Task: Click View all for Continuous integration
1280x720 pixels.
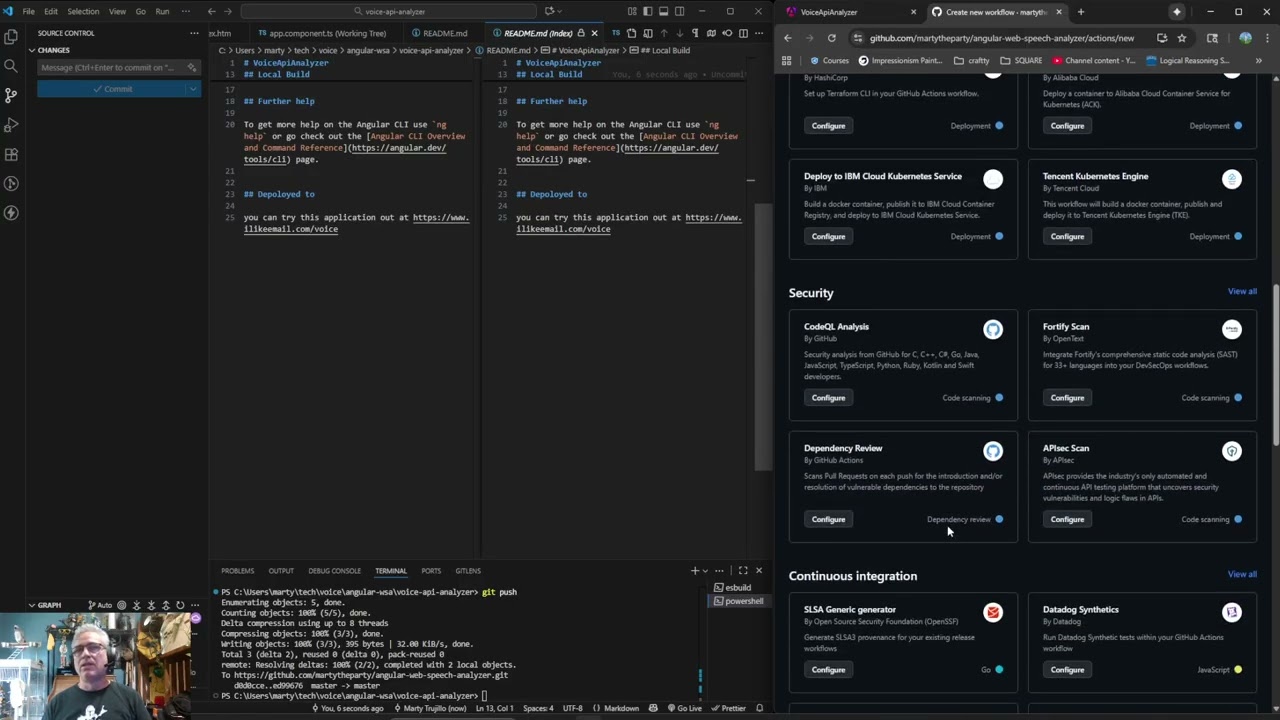Action: pos(1242,574)
